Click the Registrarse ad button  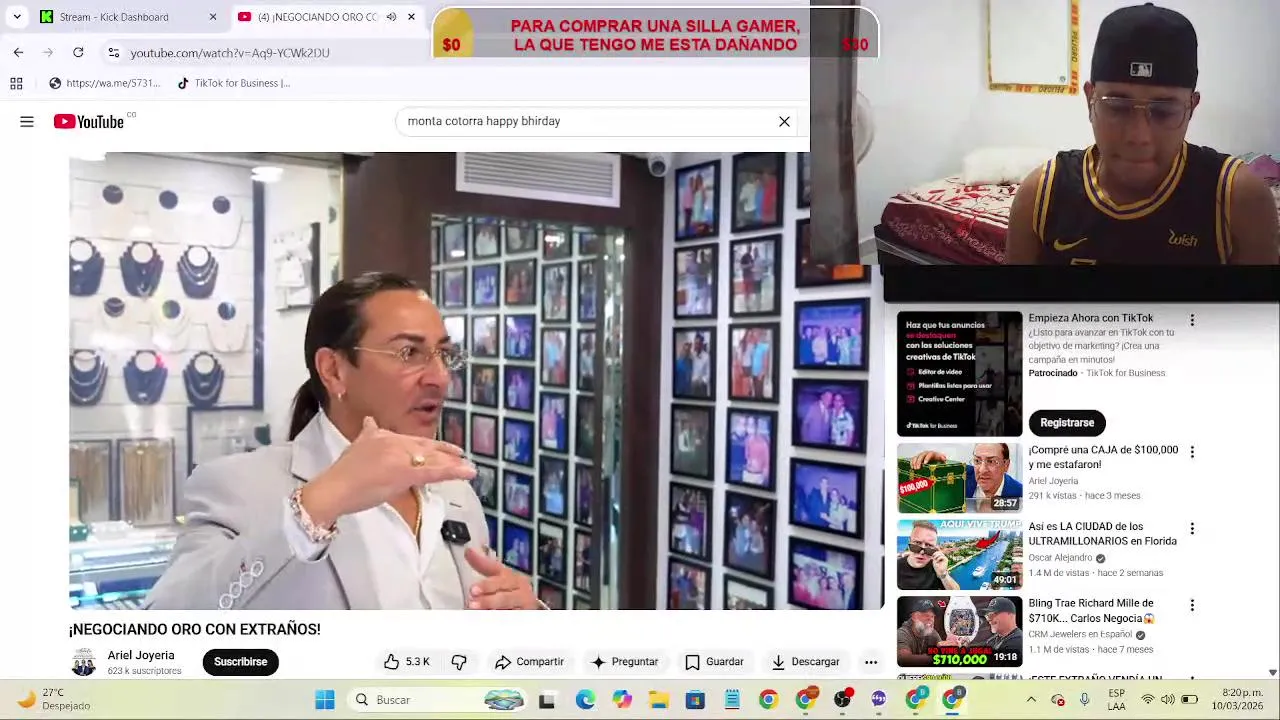(1067, 423)
